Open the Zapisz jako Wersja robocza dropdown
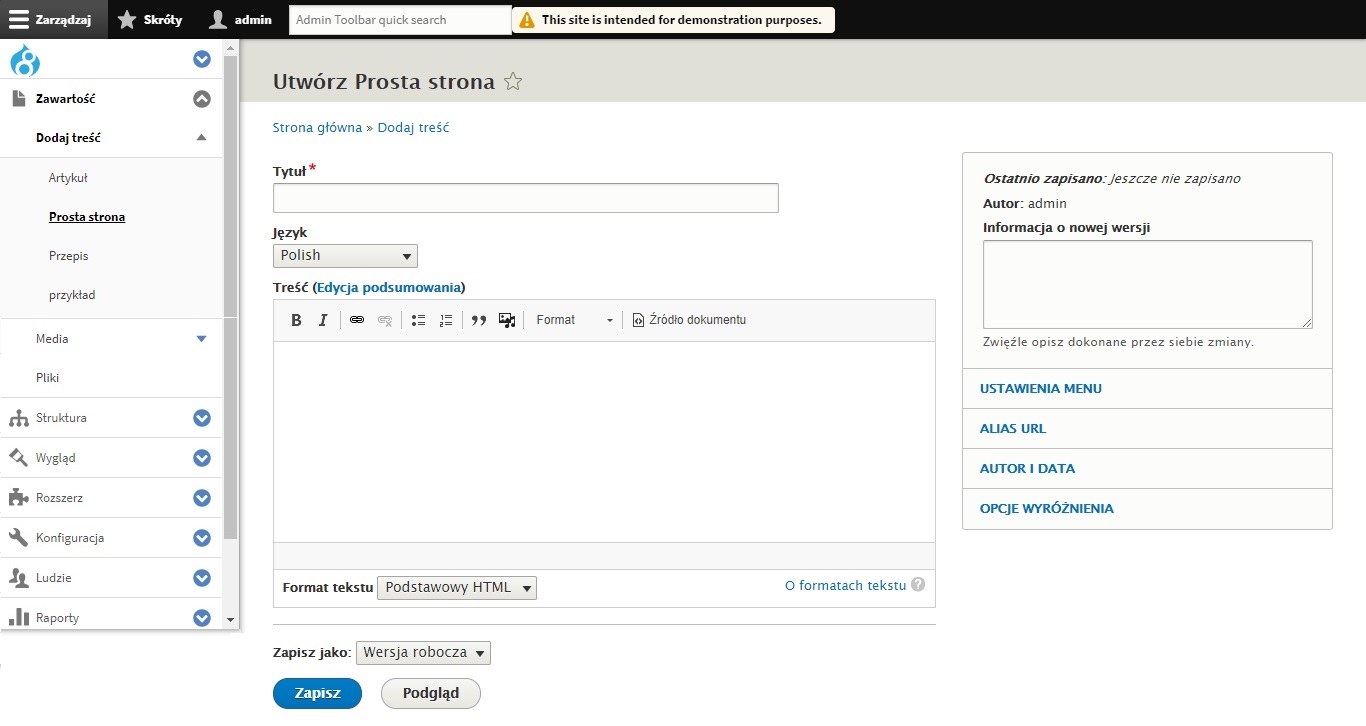 (x=424, y=653)
